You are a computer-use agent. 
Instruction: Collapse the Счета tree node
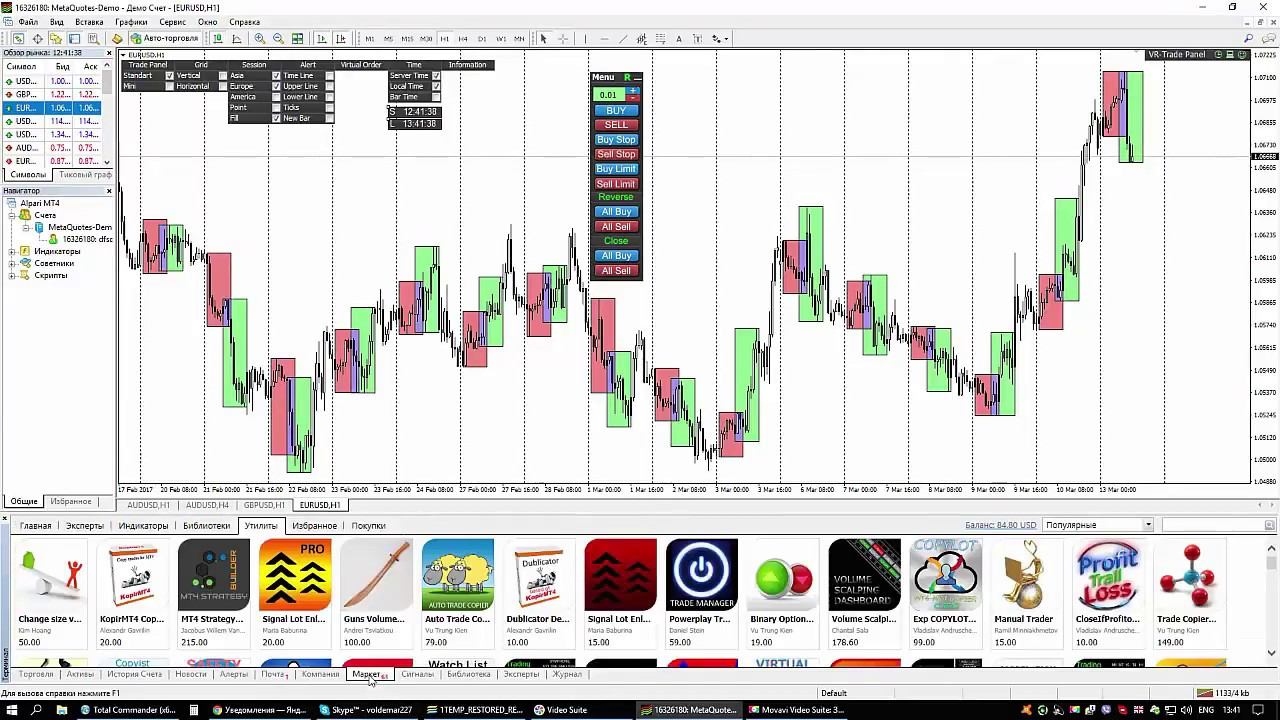[x=12, y=215]
